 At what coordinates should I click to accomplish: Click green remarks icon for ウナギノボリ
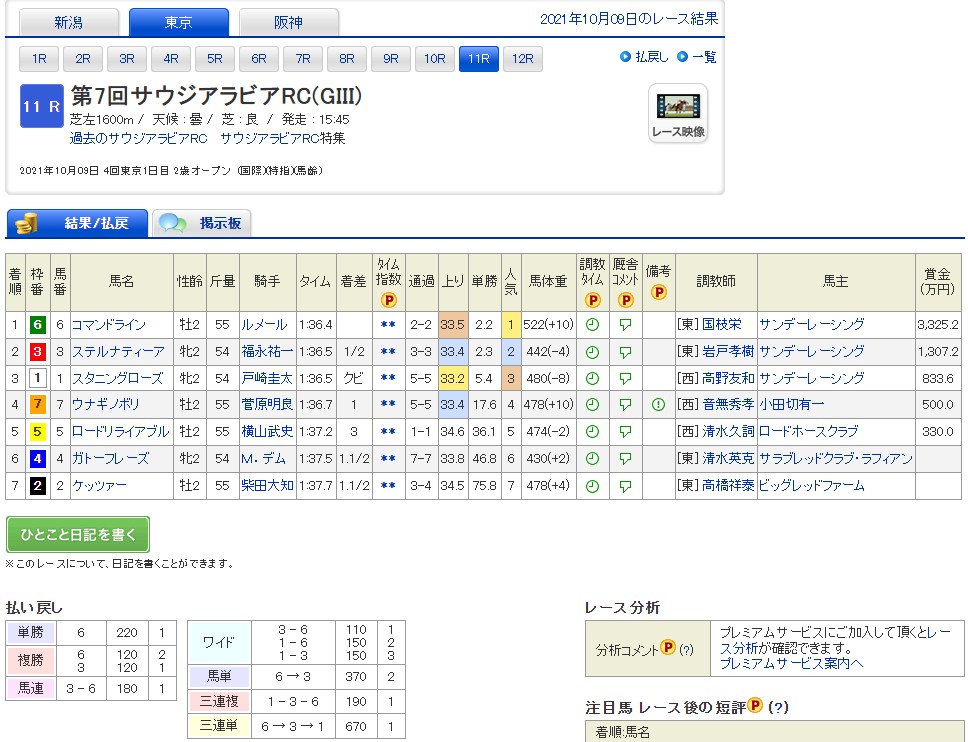pyautogui.click(x=658, y=405)
